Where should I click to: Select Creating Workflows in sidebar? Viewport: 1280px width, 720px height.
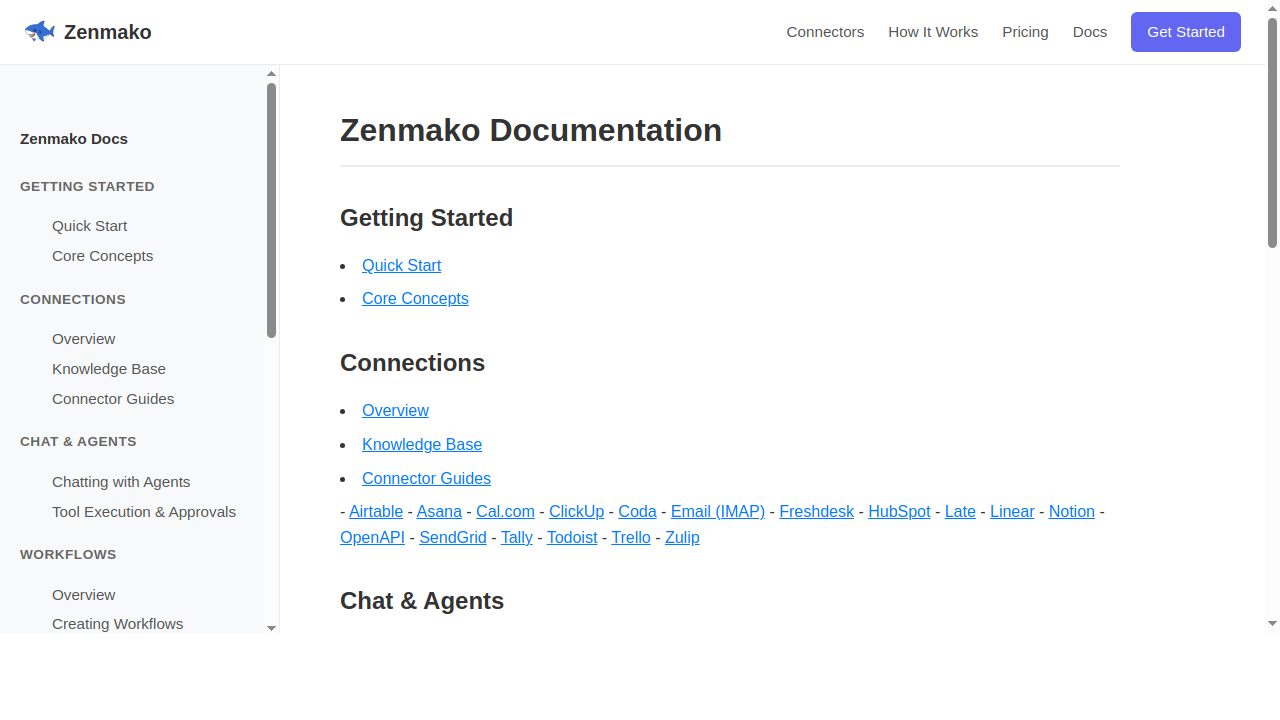click(x=118, y=624)
